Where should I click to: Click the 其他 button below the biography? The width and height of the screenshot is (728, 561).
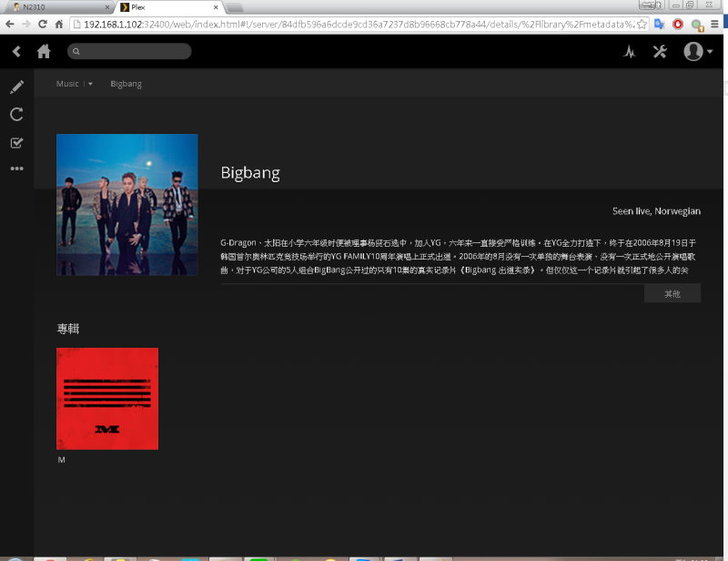coord(672,294)
